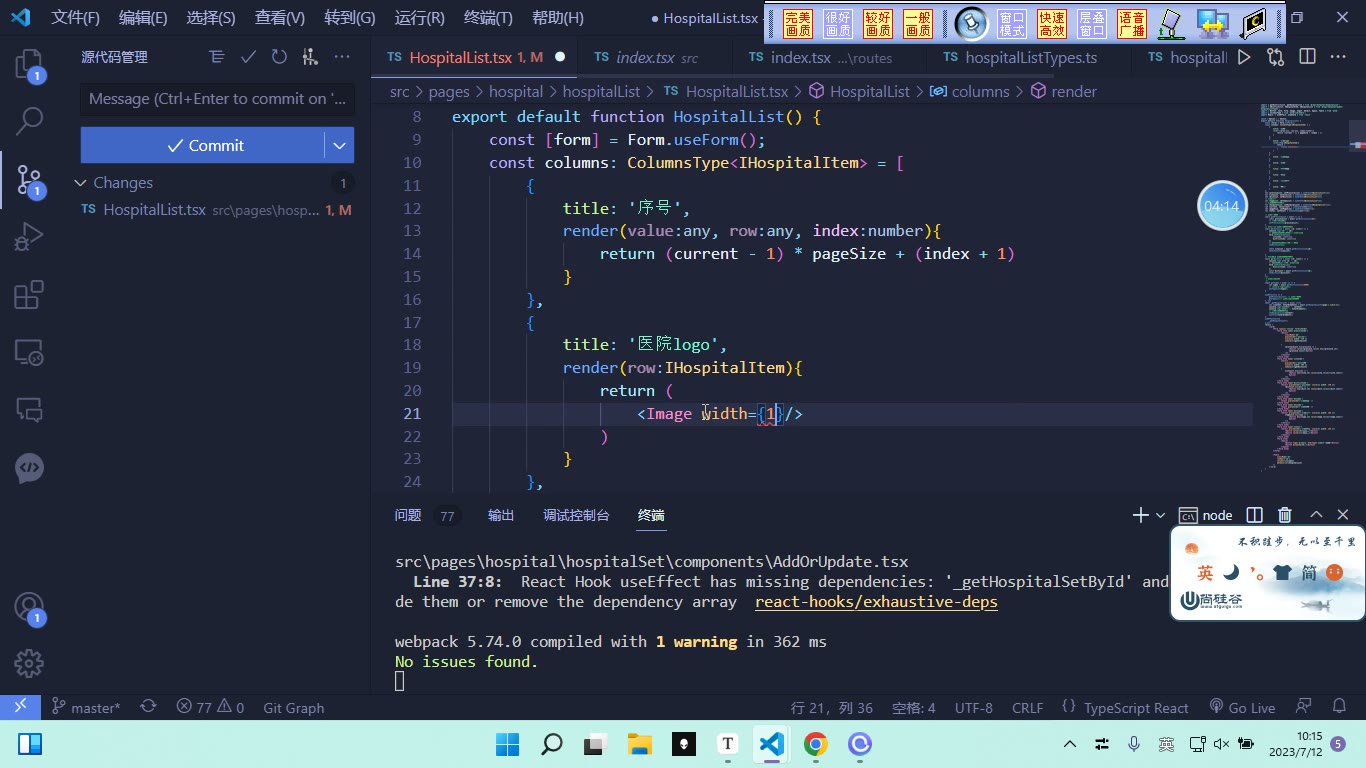The height and width of the screenshot is (768, 1366).
Task: Refresh source control changes
Action: (279, 58)
